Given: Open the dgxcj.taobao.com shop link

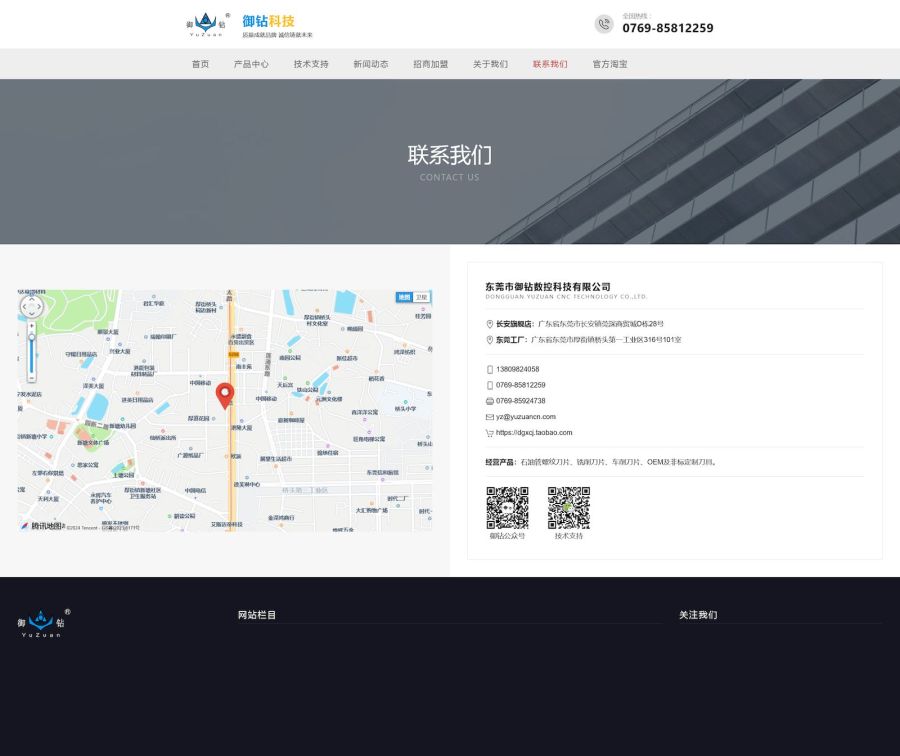Looking at the screenshot, I should click(534, 433).
